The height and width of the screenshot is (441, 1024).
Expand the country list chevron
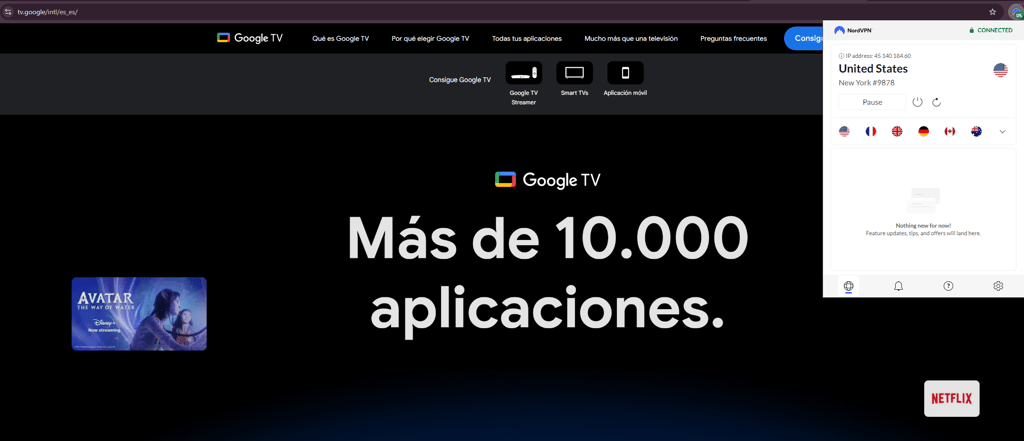pos(1002,132)
